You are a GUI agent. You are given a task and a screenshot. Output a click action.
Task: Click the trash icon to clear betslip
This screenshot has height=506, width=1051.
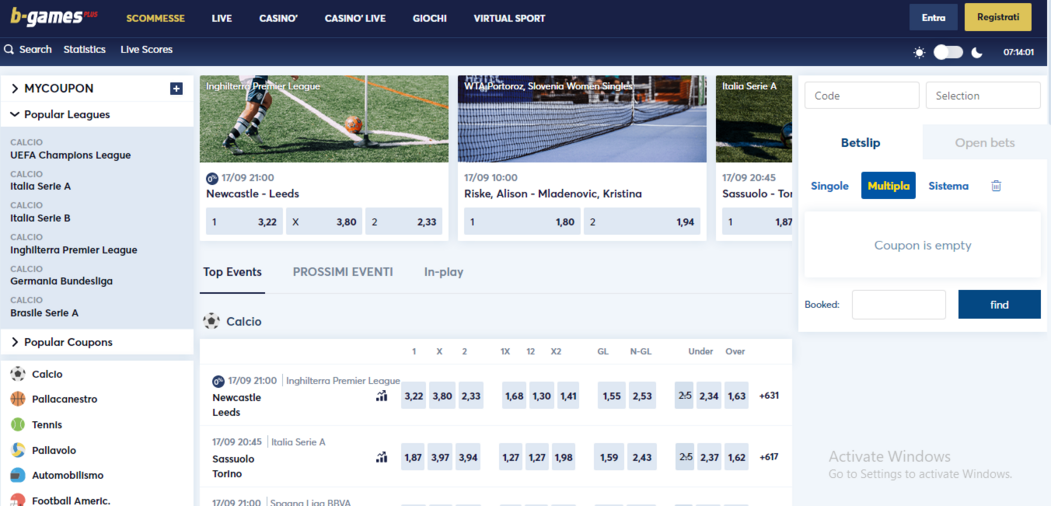pos(996,186)
